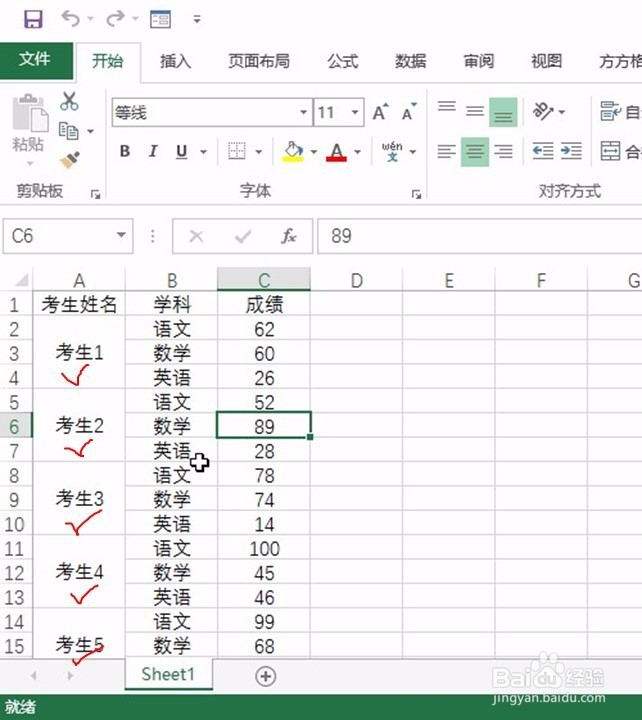Customize the quick access toolbar
642x720 pixels.
(x=197, y=19)
